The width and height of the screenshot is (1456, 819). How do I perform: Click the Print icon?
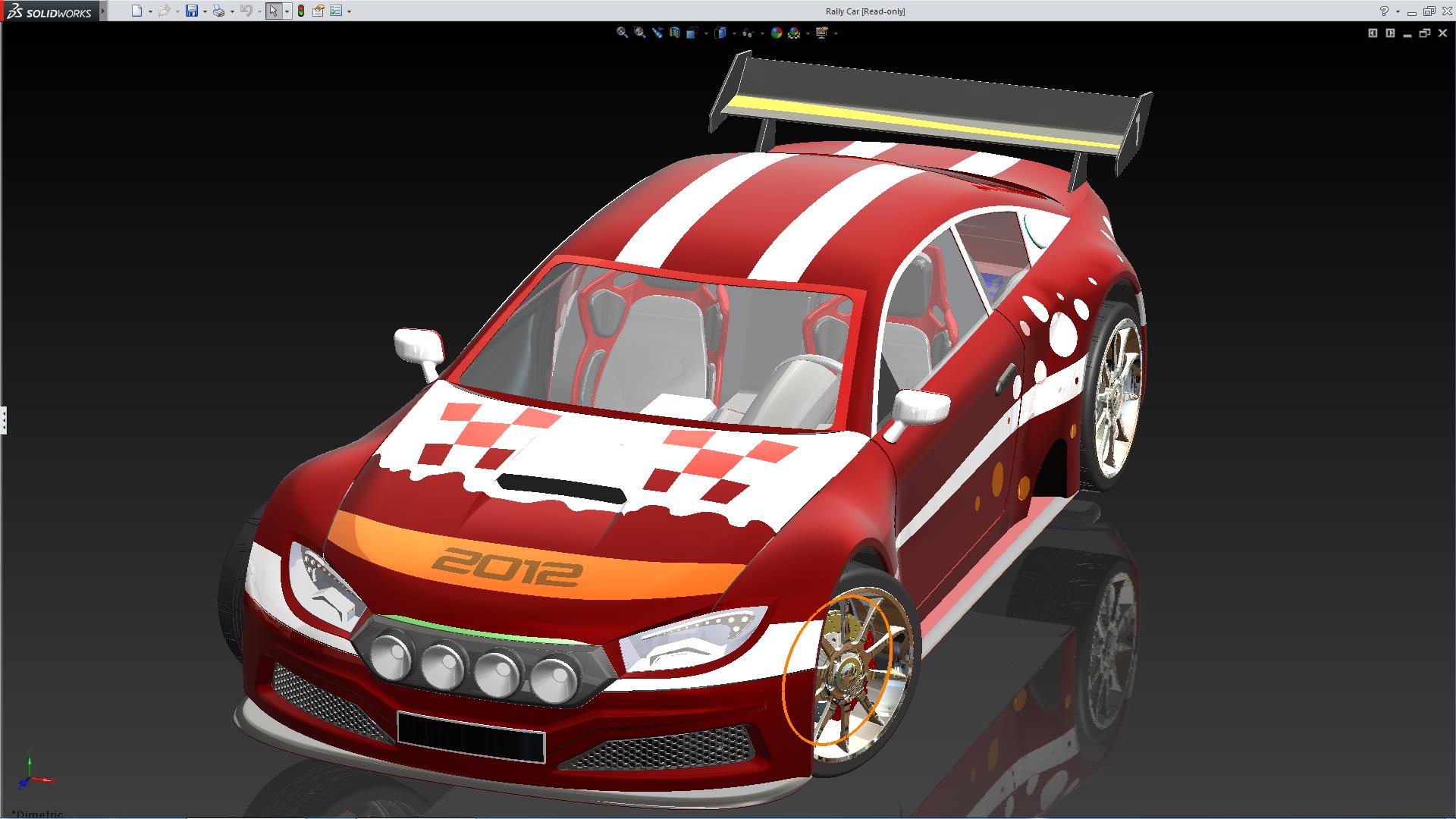[x=218, y=11]
